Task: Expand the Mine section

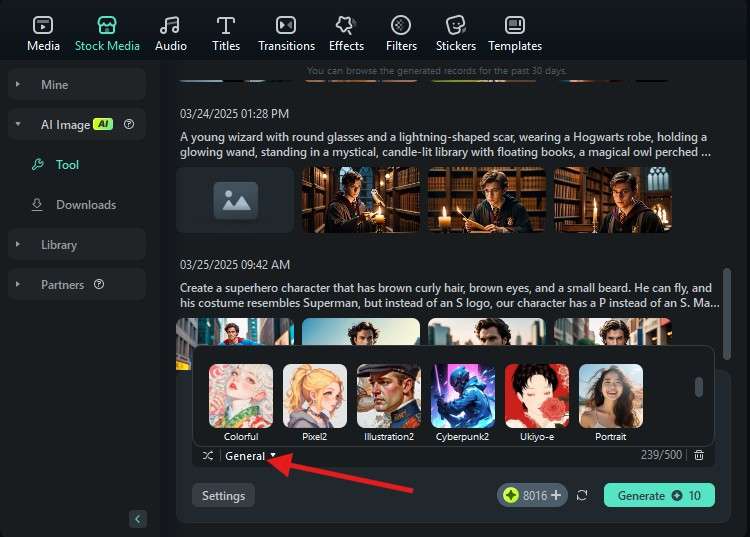Action: pyautogui.click(x=77, y=85)
